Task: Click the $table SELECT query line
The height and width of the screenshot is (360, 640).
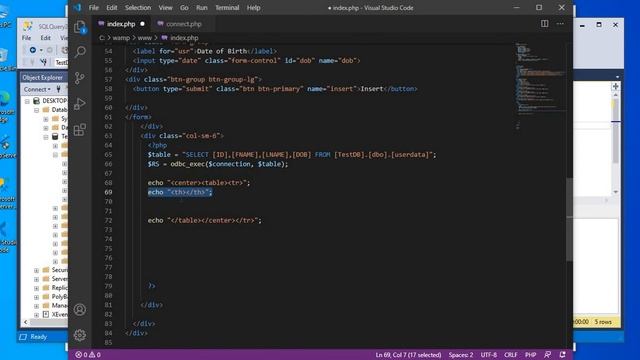Action: tap(292, 155)
